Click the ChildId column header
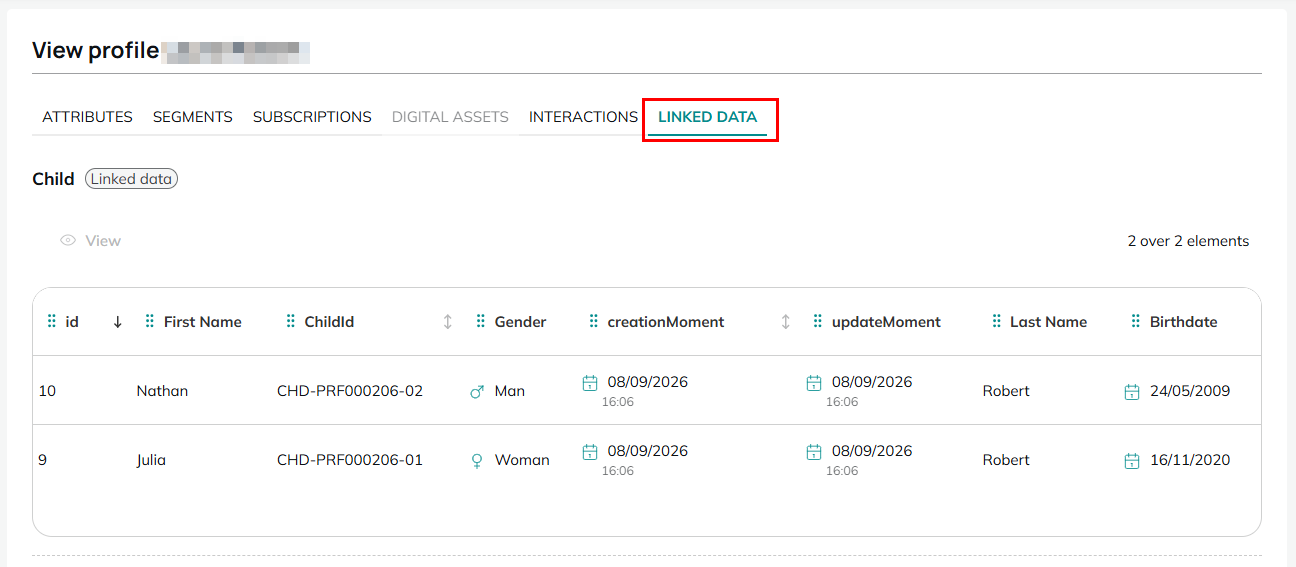 coord(330,322)
